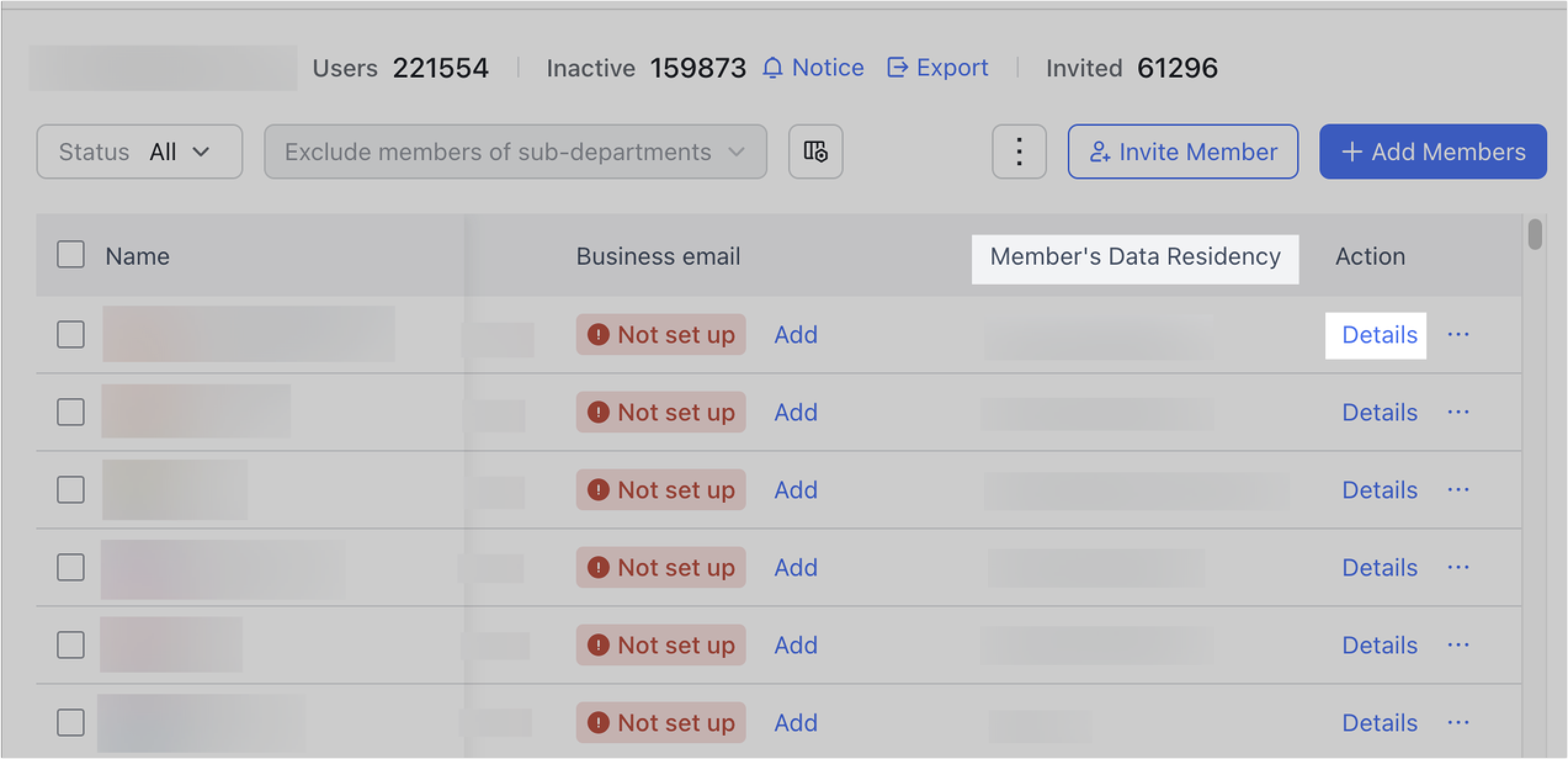Tick the first member row checkbox
Viewport: 1568px width, 759px height.
coord(71,335)
